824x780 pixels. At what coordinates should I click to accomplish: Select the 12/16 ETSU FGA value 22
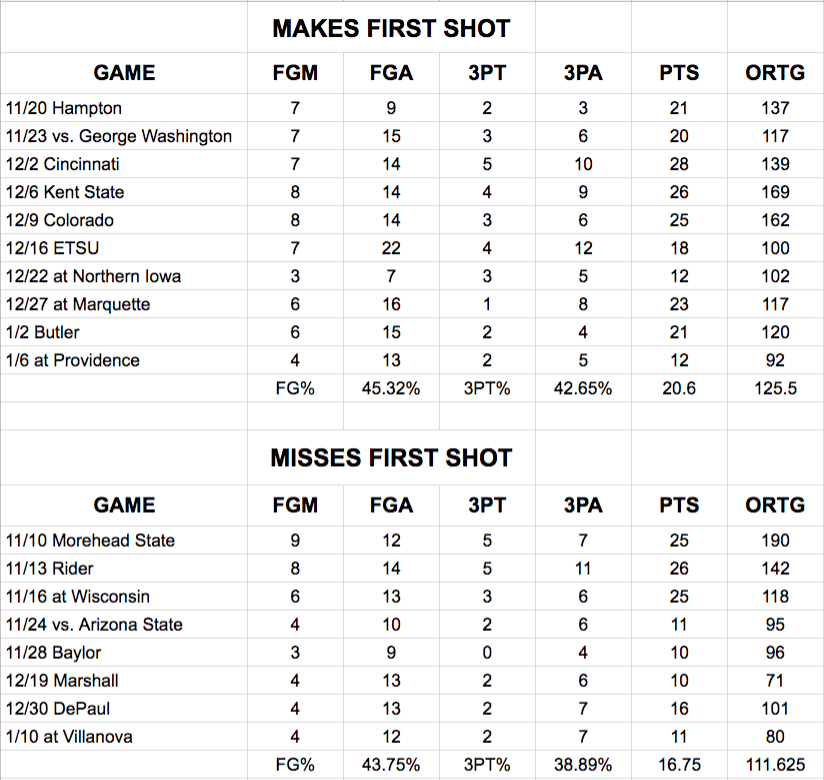pyautogui.click(x=391, y=248)
